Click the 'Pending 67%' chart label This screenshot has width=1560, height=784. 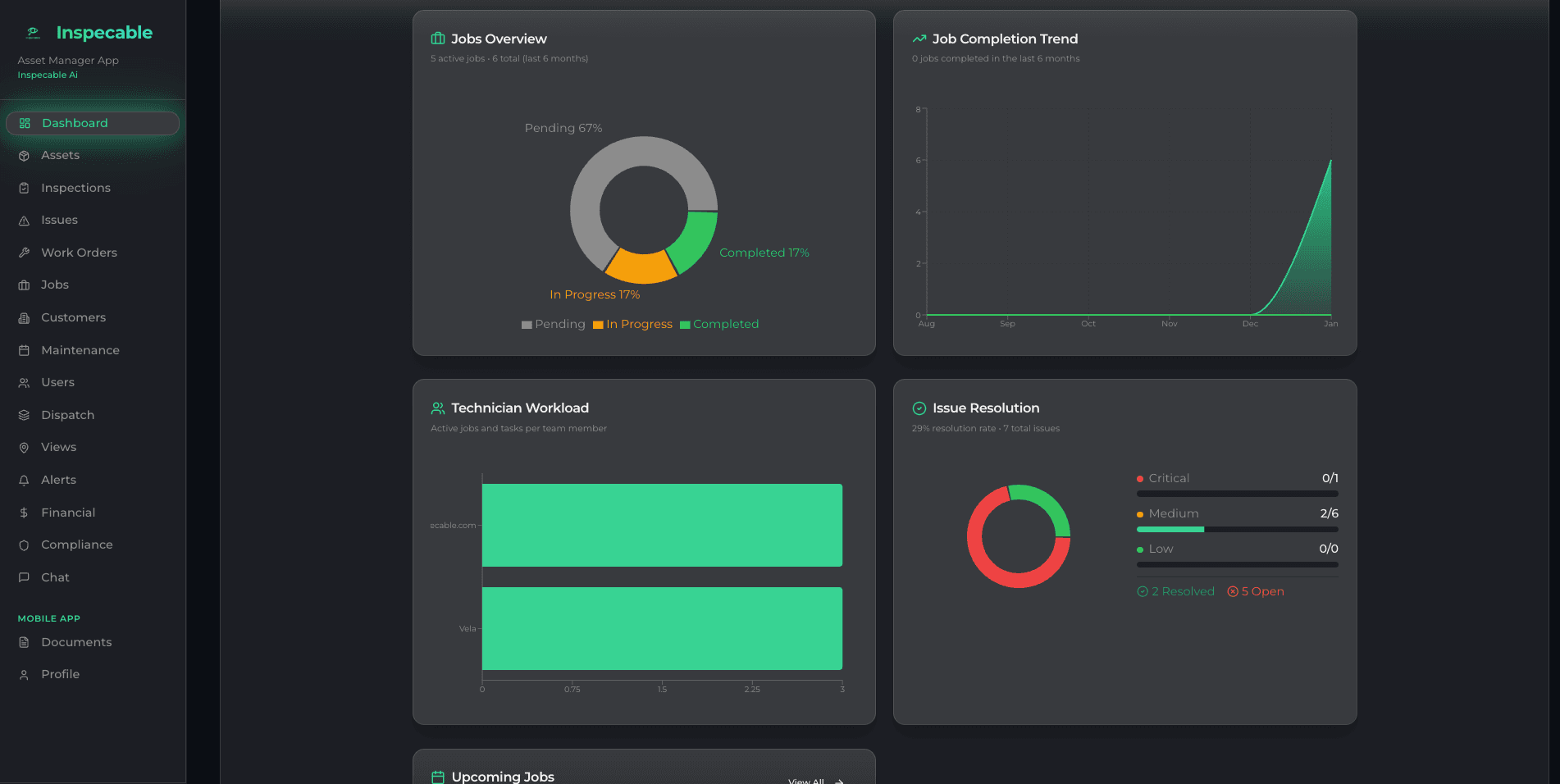563,129
